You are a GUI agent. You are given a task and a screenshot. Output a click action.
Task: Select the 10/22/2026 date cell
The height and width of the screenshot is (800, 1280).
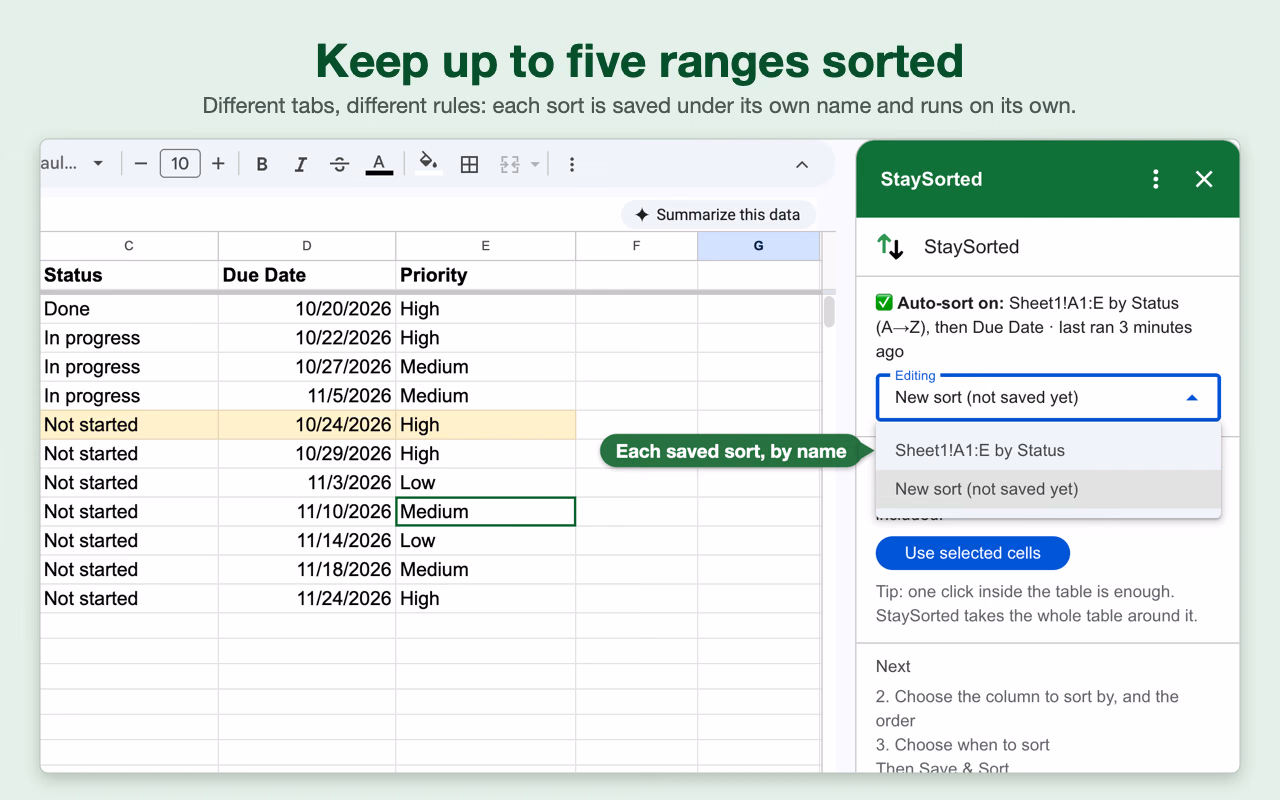coord(307,338)
